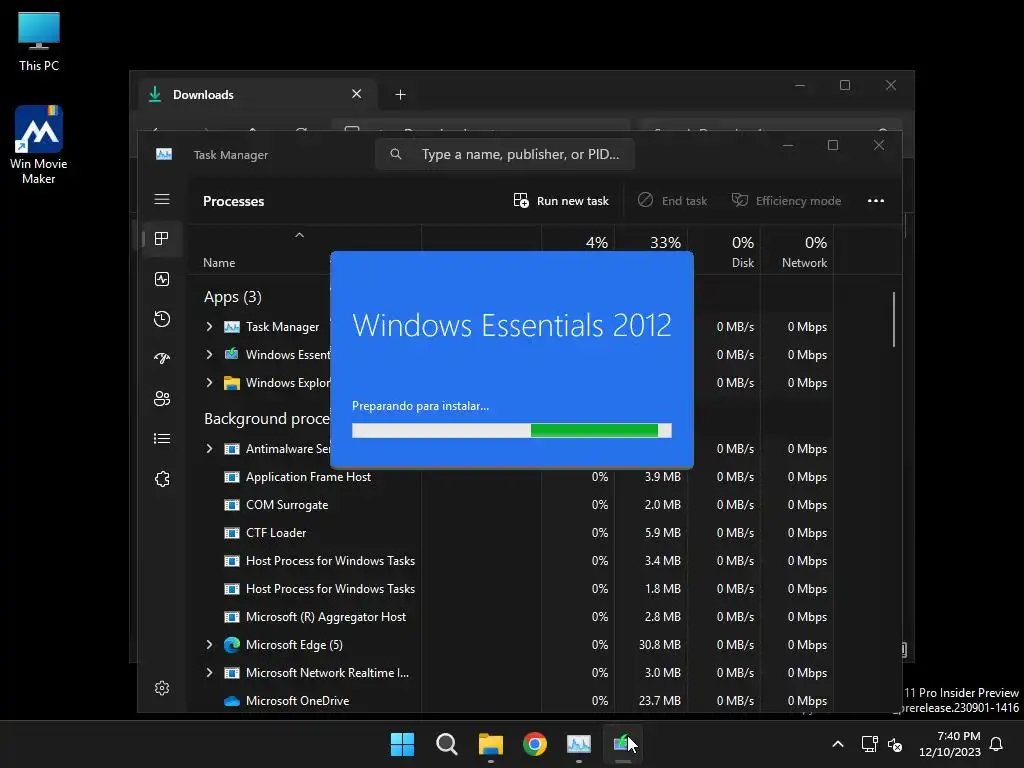Open the App history page icon
Viewport: 1024px width, 768px height.
pyautogui.click(x=162, y=319)
